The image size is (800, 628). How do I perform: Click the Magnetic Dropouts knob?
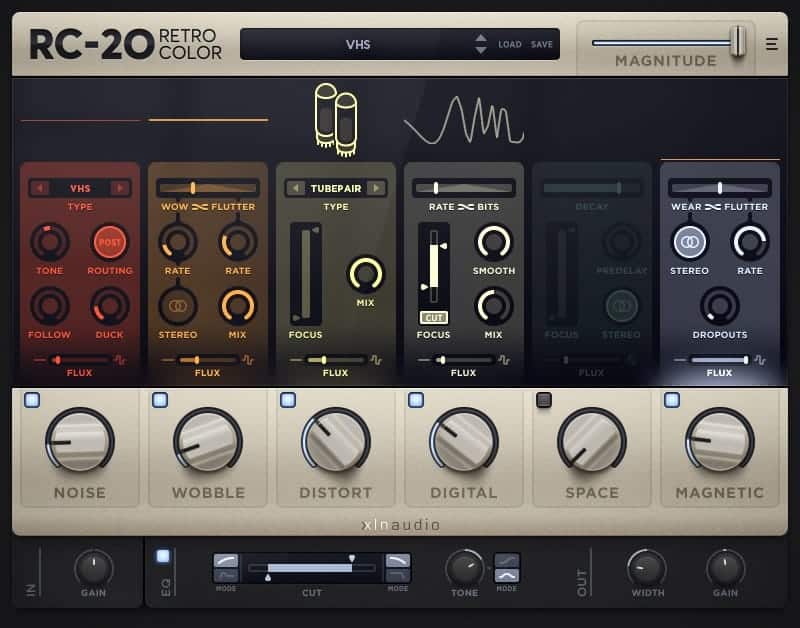tap(720, 306)
